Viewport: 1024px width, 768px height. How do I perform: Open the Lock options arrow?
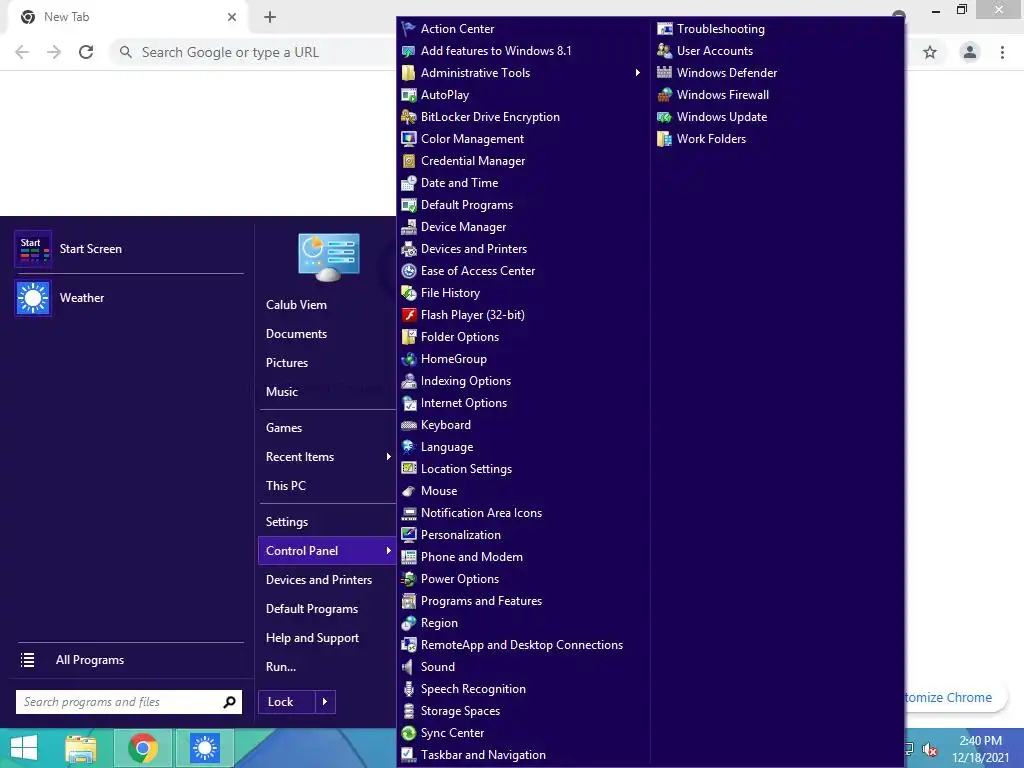(x=325, y=702)
